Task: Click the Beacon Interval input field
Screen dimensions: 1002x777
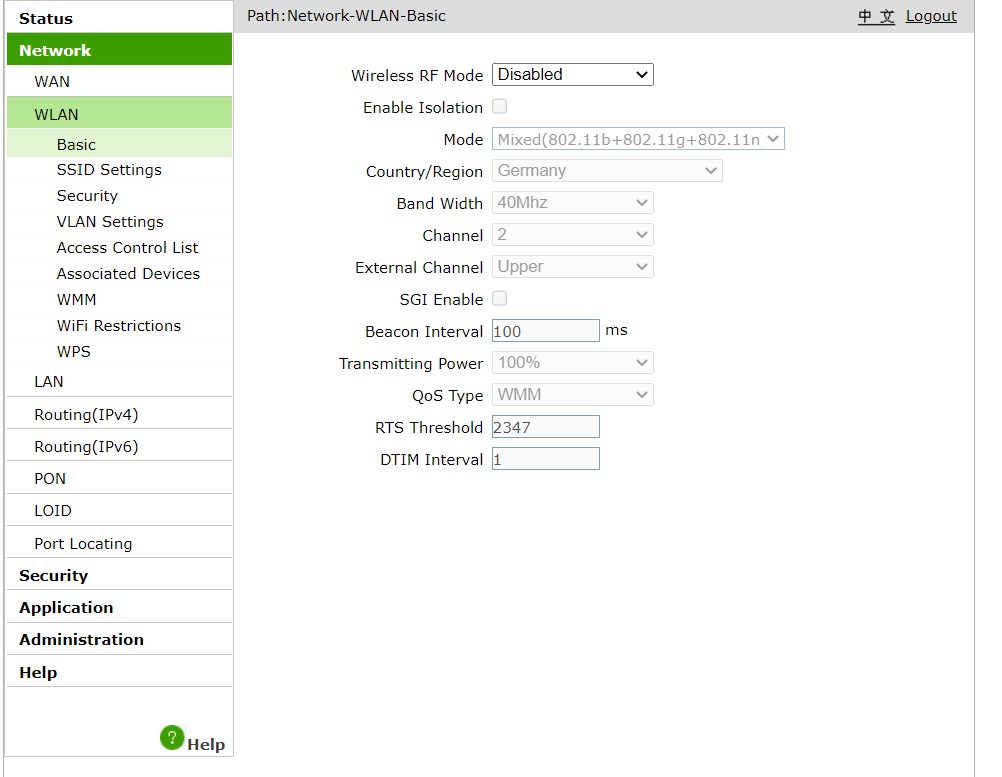Action: coord(545,331)
